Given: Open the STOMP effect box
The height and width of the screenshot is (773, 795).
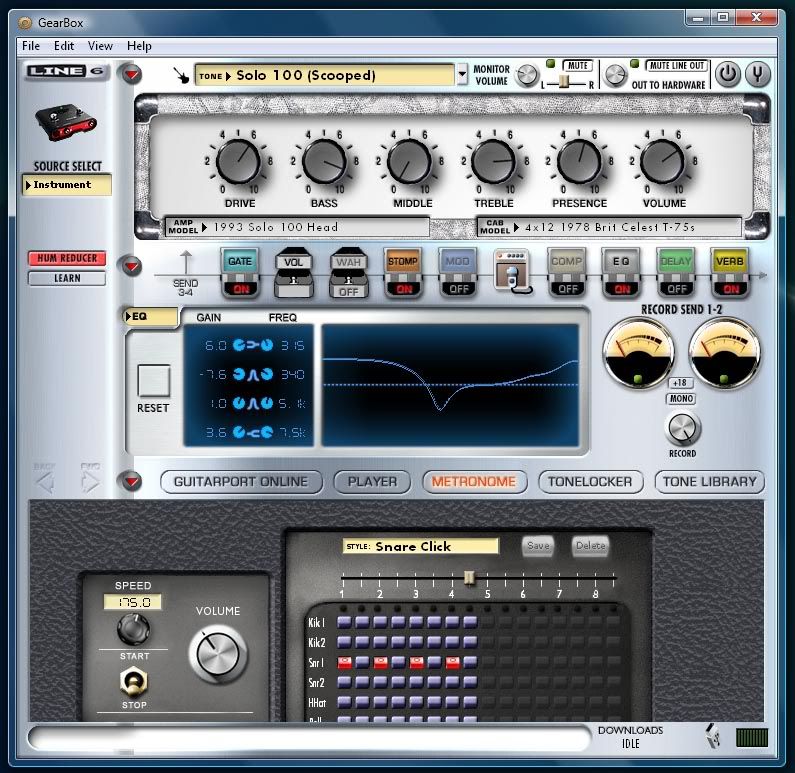Looking at the screenshot, I should pyautogui.click(x=403, y=273).
